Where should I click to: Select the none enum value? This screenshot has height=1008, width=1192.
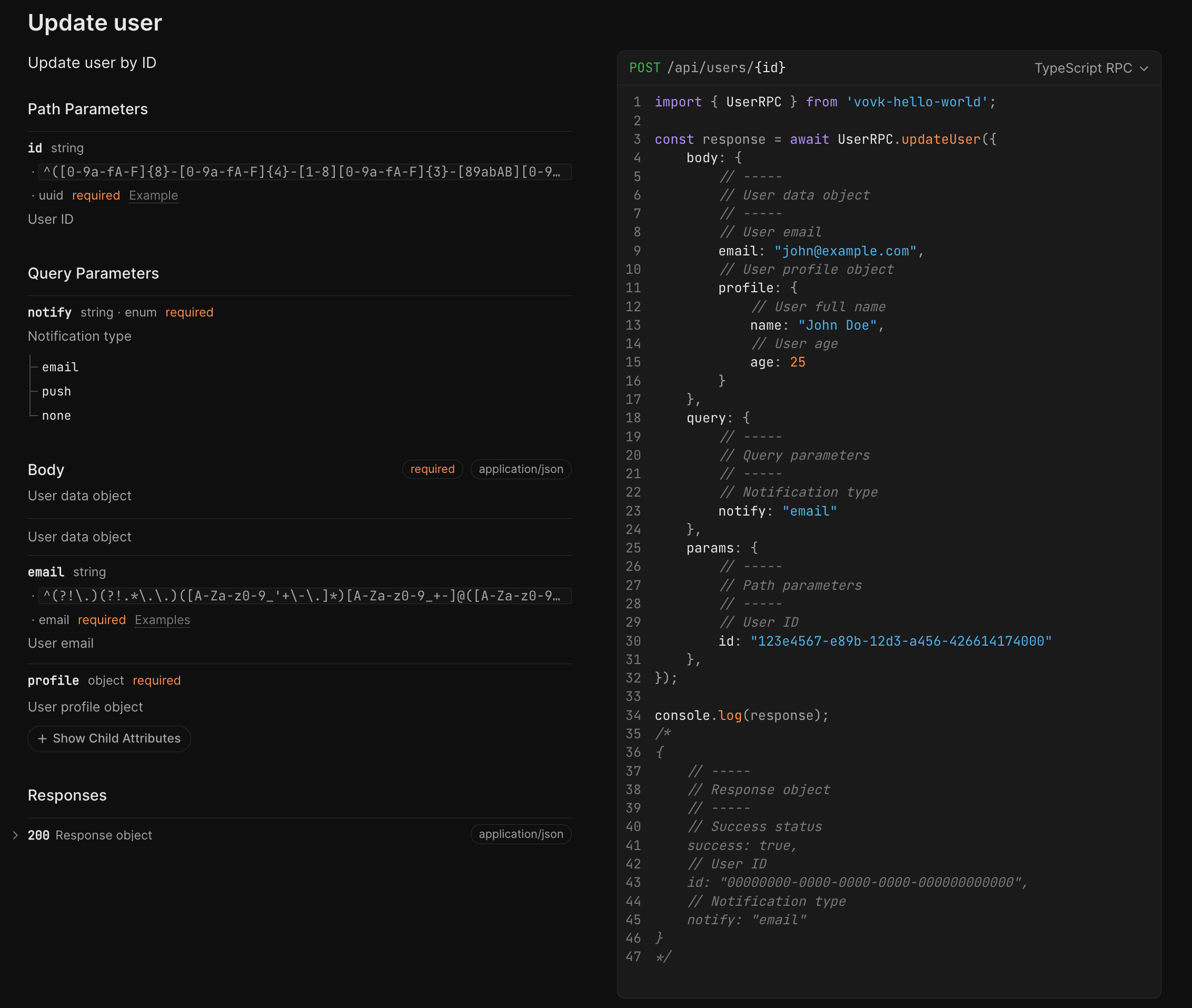click(x=56, y=416)
